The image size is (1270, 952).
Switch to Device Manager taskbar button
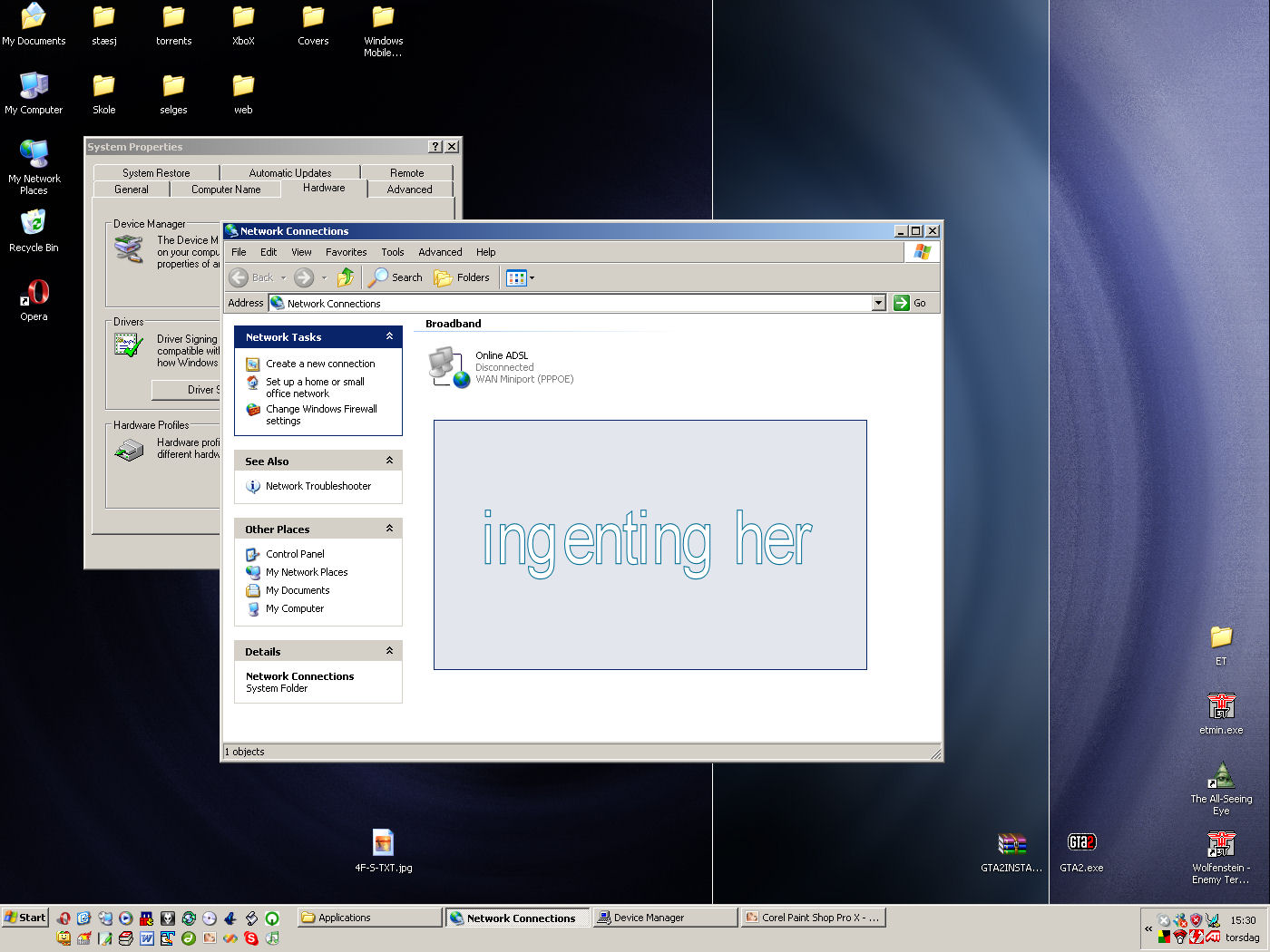coord(665,918)
